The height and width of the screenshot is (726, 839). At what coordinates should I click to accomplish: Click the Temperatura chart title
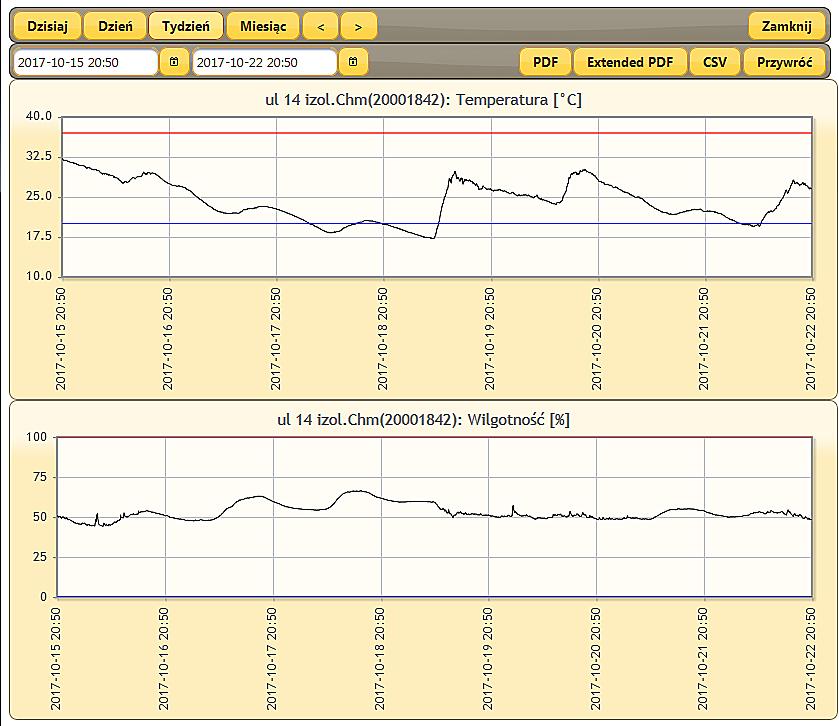point(423,100)
